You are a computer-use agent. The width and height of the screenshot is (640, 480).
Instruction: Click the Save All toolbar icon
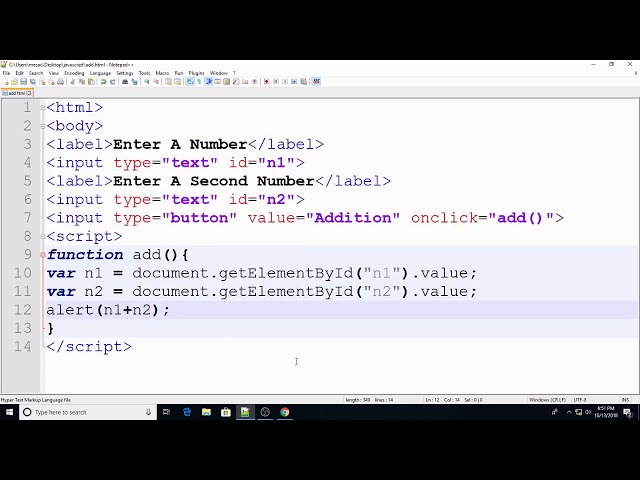tap(33, 82)
